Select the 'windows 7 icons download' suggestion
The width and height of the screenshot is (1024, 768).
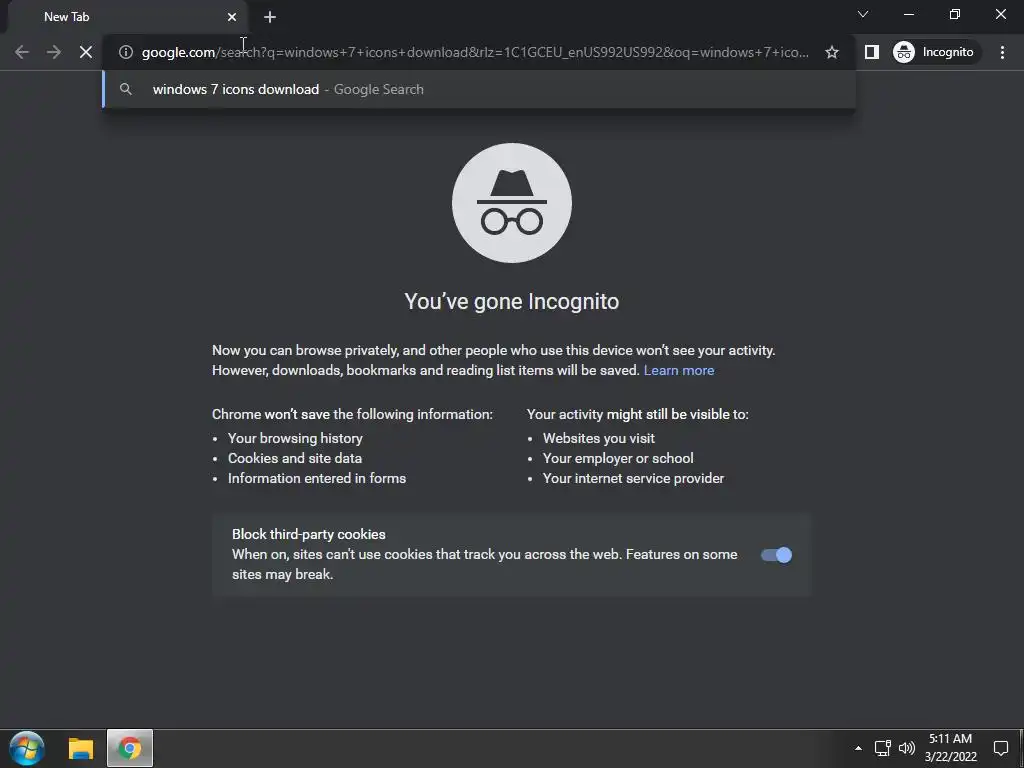pos(479,89)
